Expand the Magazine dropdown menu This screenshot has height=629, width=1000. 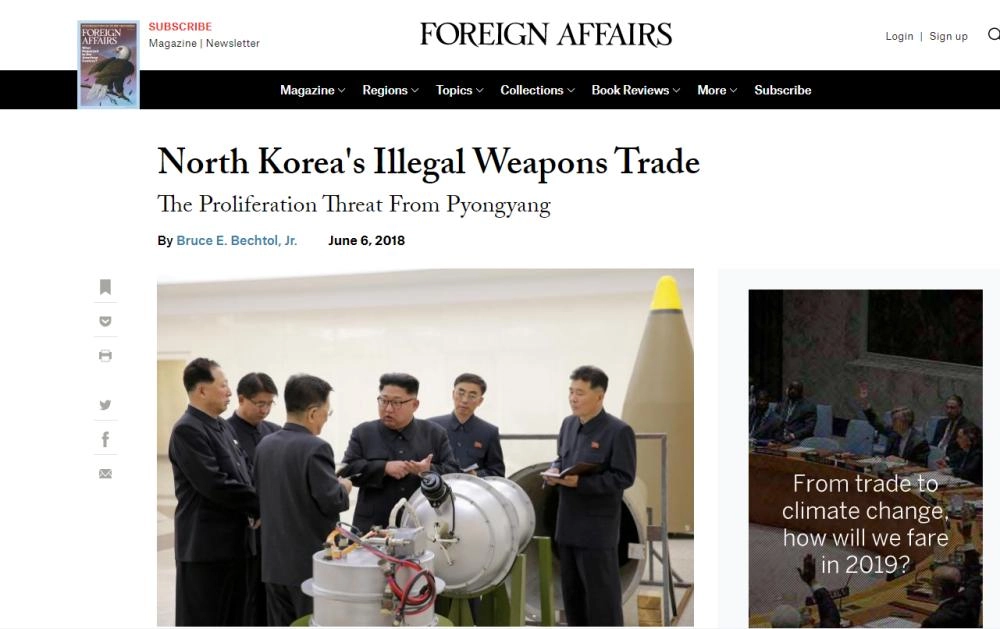point(312,90)
